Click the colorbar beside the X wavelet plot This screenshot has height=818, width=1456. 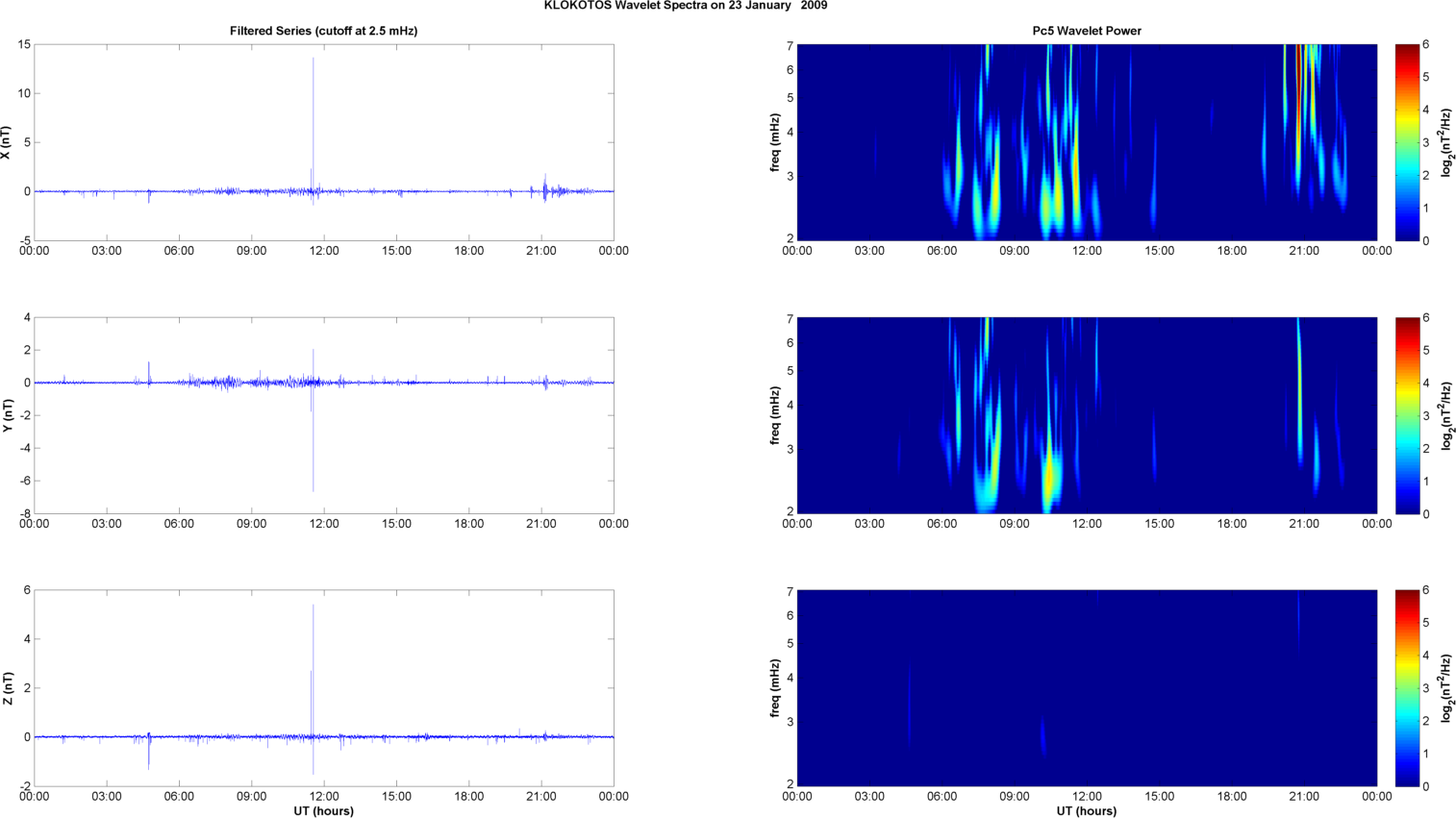click(x=1407, y=142)
